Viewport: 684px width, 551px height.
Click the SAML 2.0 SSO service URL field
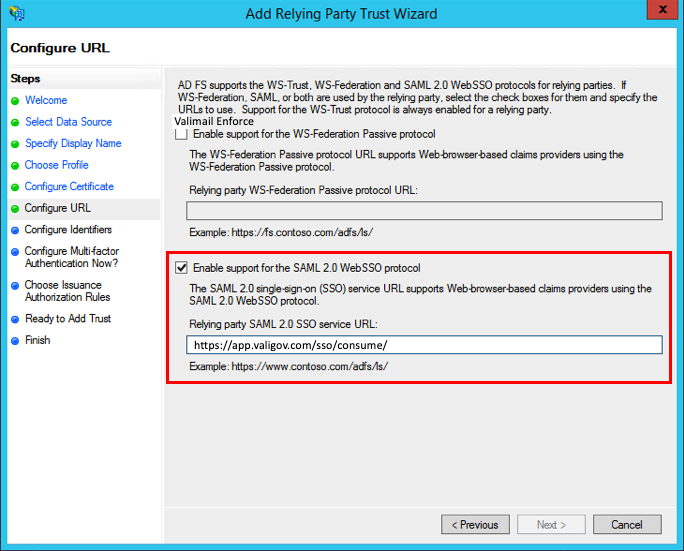point(424,345)
